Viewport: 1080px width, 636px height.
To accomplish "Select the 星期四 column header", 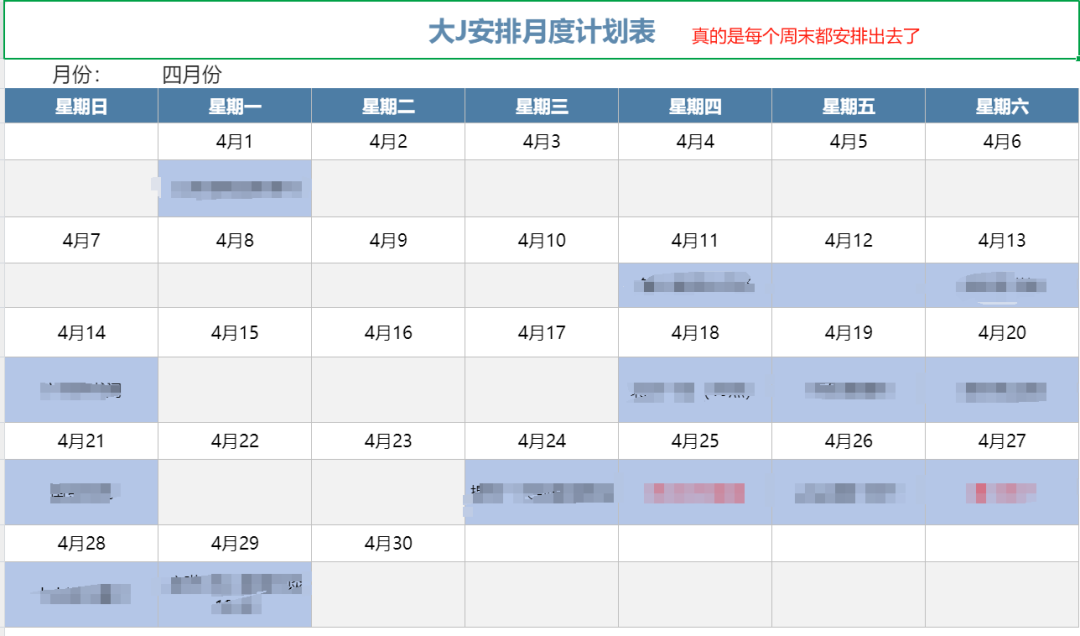I will pyautogui.click(x=695, y=106).
